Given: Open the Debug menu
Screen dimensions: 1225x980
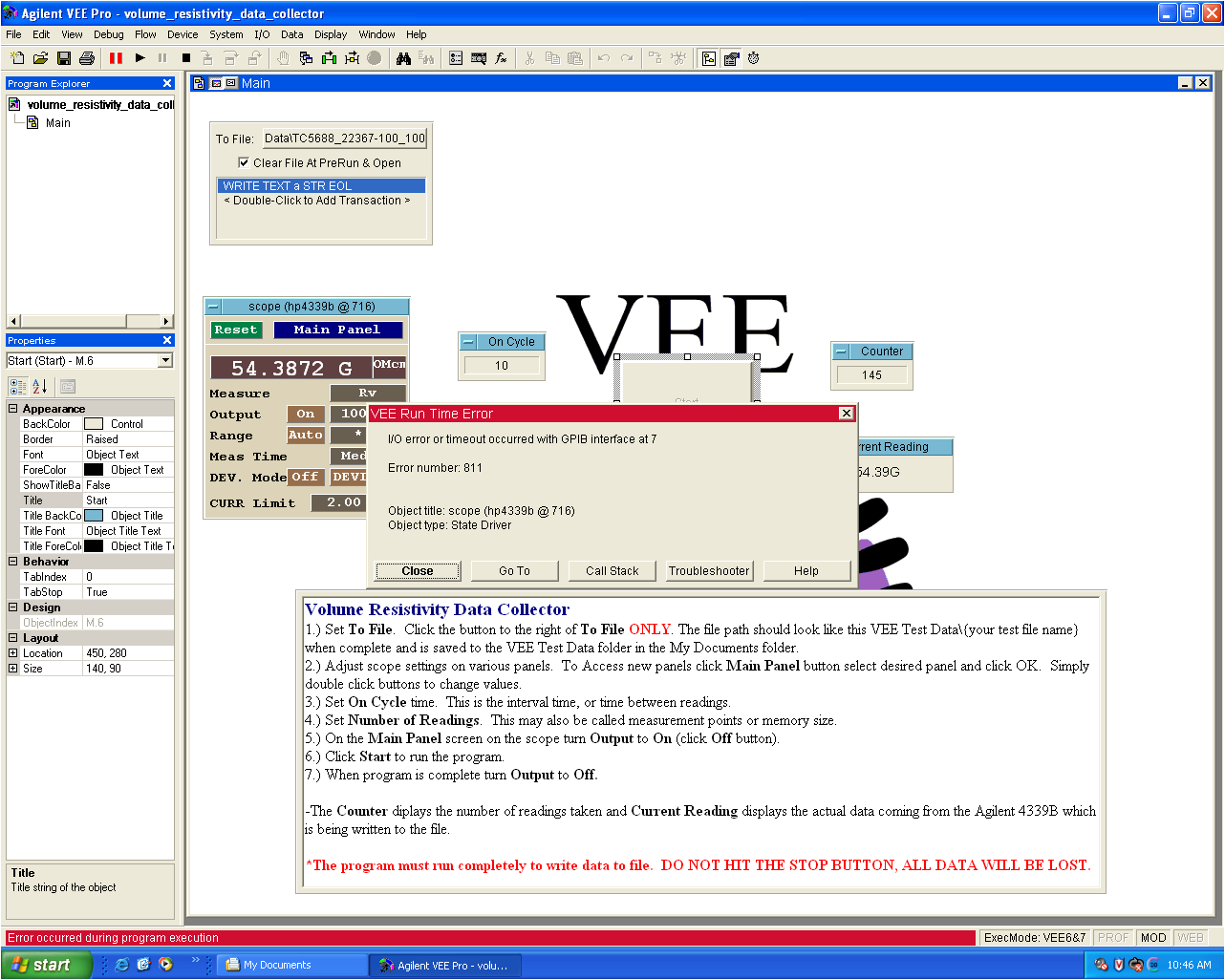Looking at the screenshot, I should (108, 34).
